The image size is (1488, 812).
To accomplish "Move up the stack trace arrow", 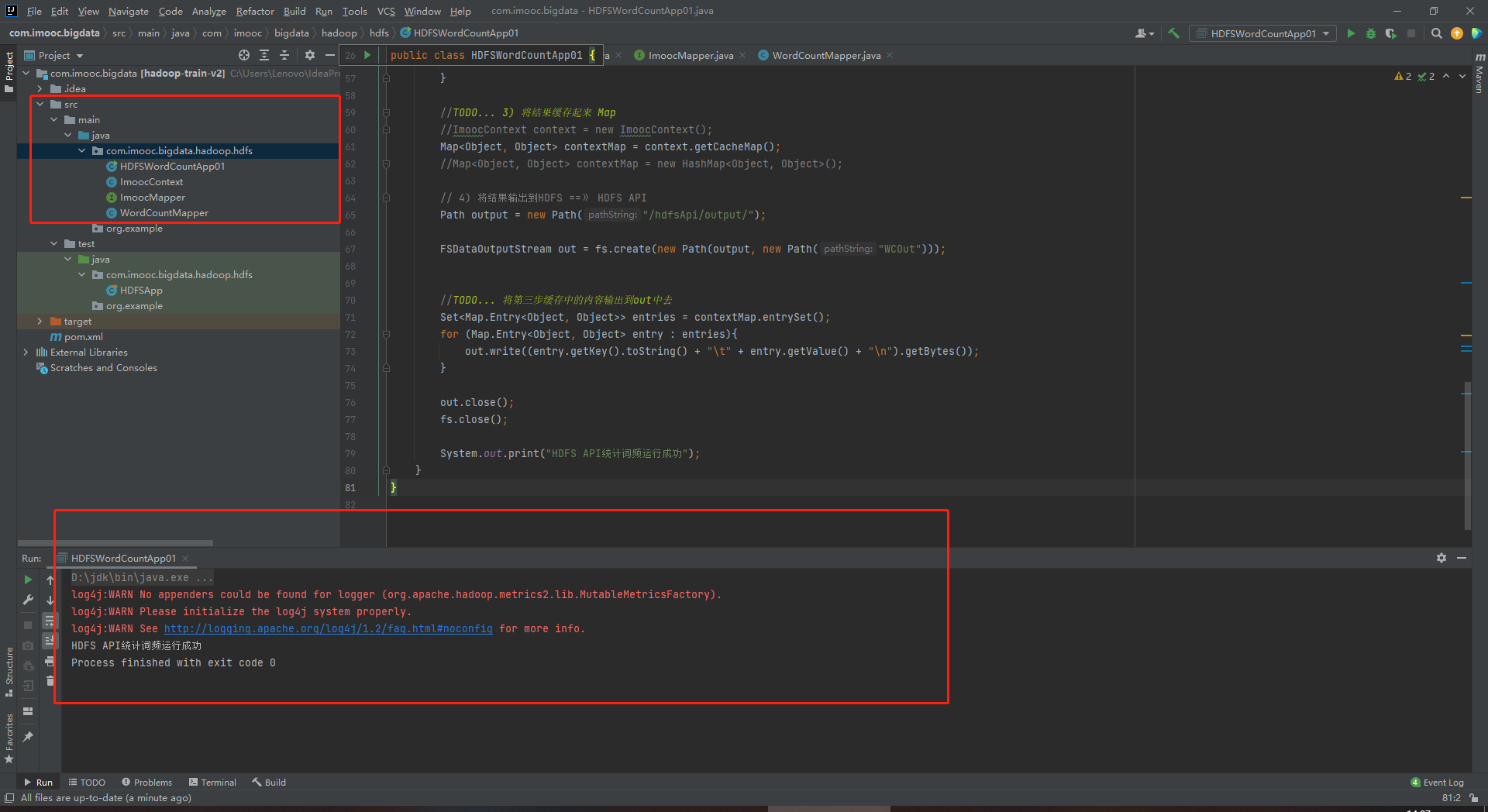I will pyautogui.click(x=50, y=580).
